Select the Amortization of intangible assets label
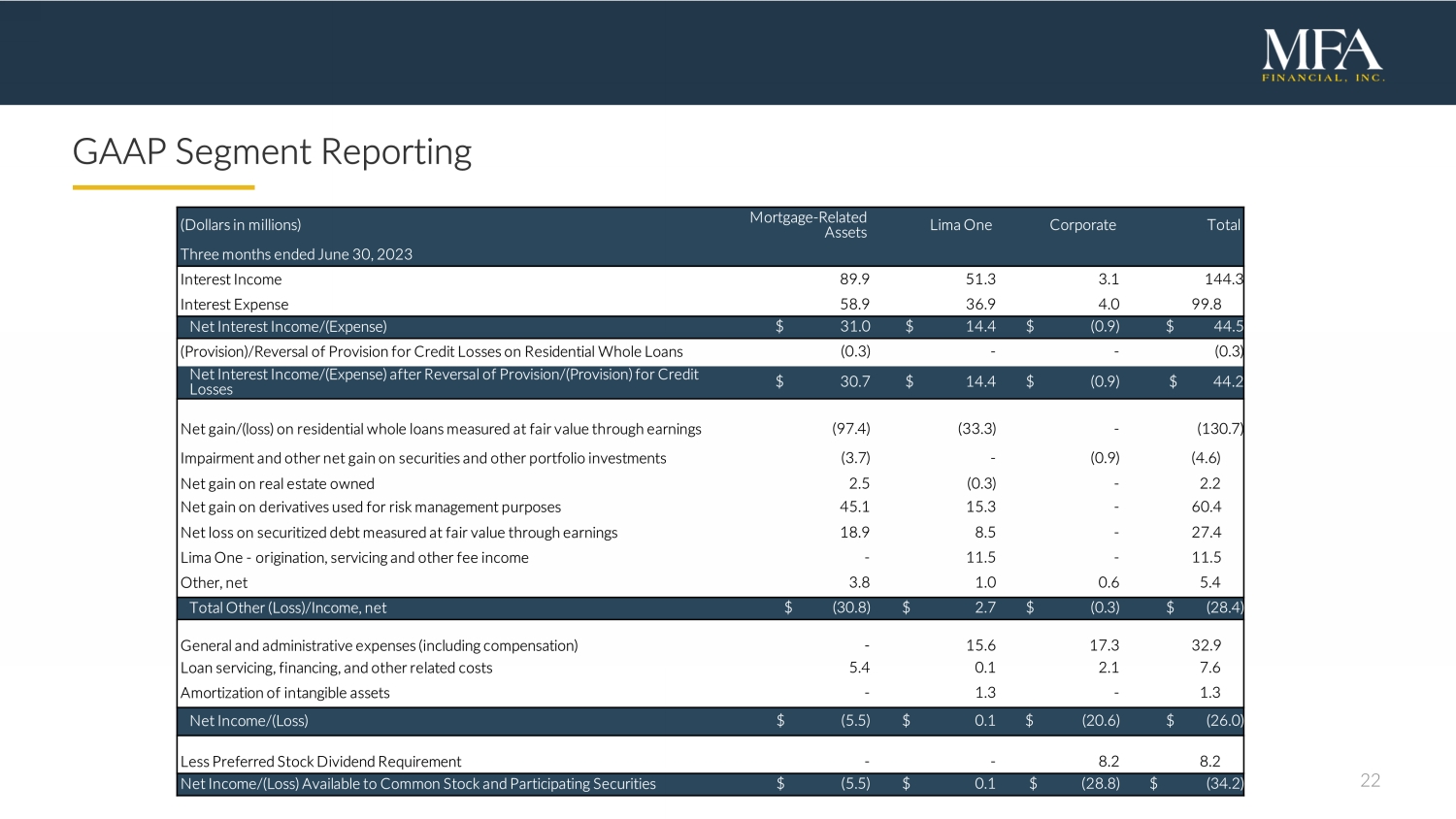Screen dimensions: 1456x819 284,693
